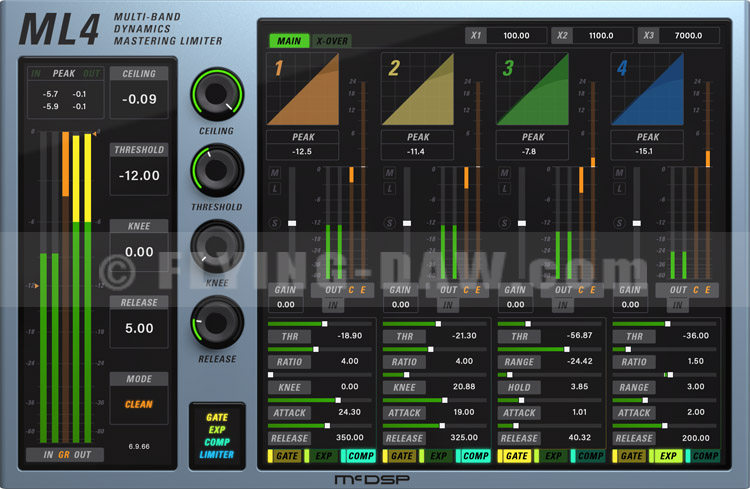Click band 3 RELEASE value 40.32
Viewport: 750px width, 489px height.
(579, 437)
